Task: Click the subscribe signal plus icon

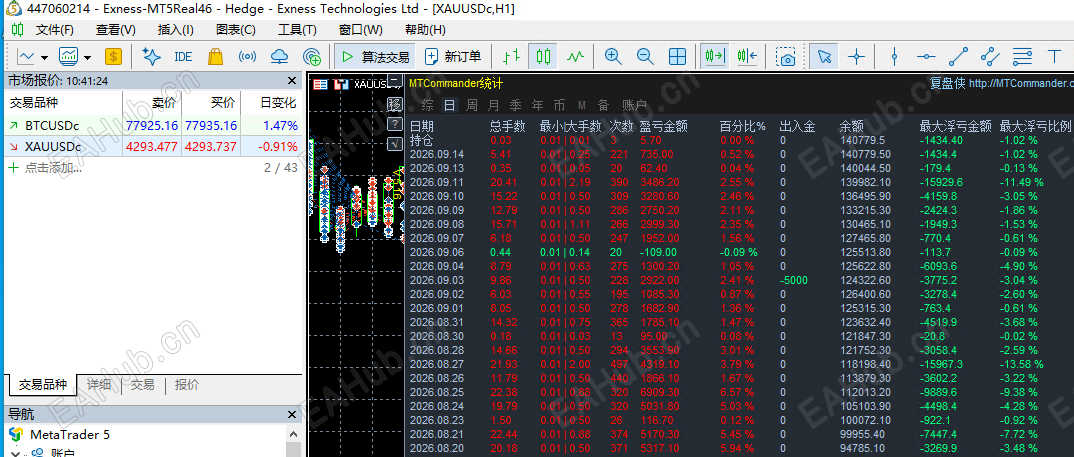Action: tap(312, 57)
